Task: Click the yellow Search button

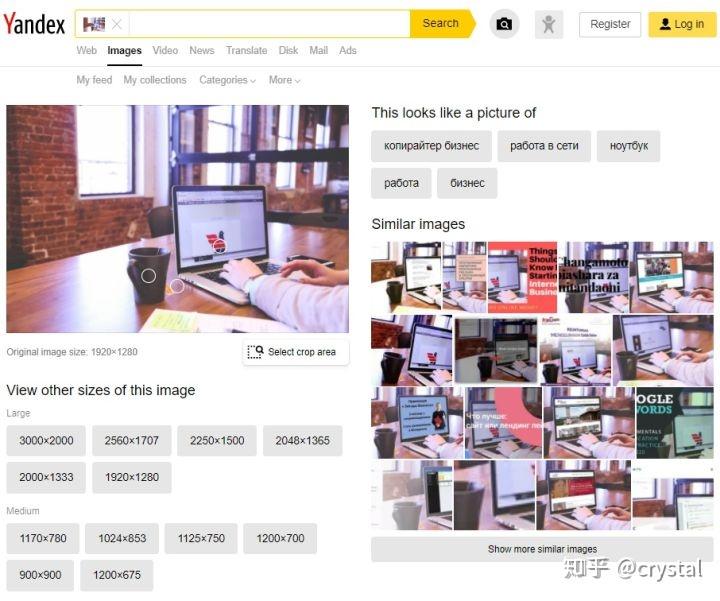Action: pos(441,23)
